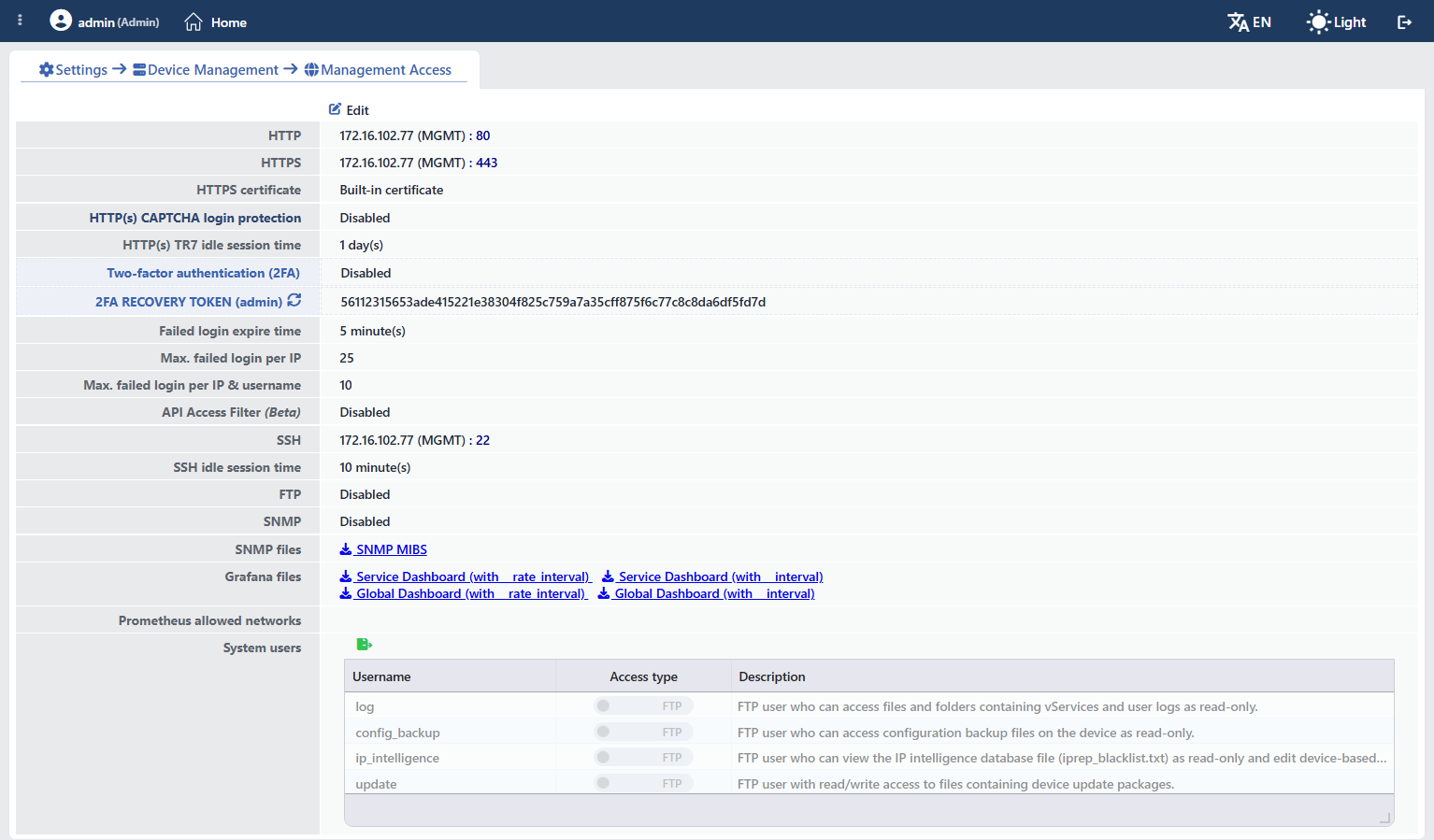Click the ip_intelligence username cell

pyautogui.click(x=397, y=758)
